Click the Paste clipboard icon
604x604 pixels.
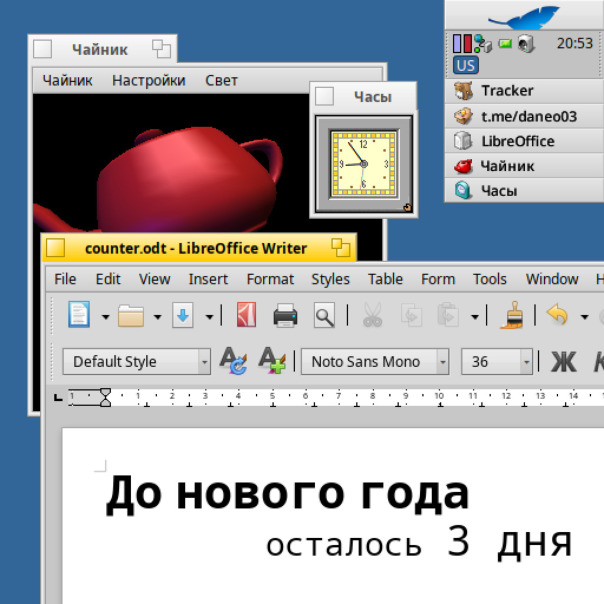[x=448, y=315]
